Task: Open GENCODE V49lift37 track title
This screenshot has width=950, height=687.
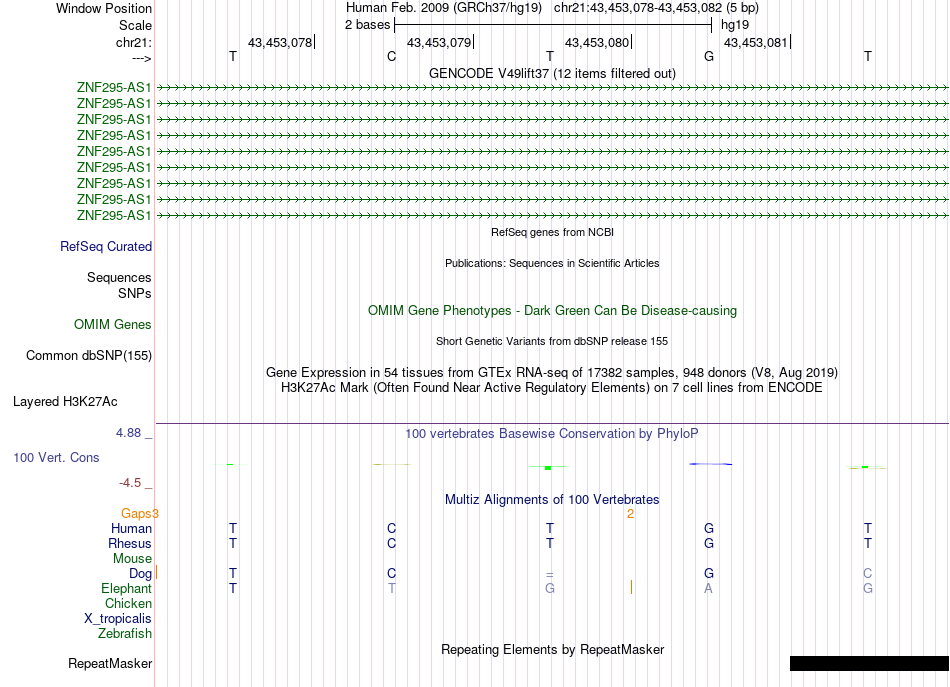Action: click(x=552, y=73)
